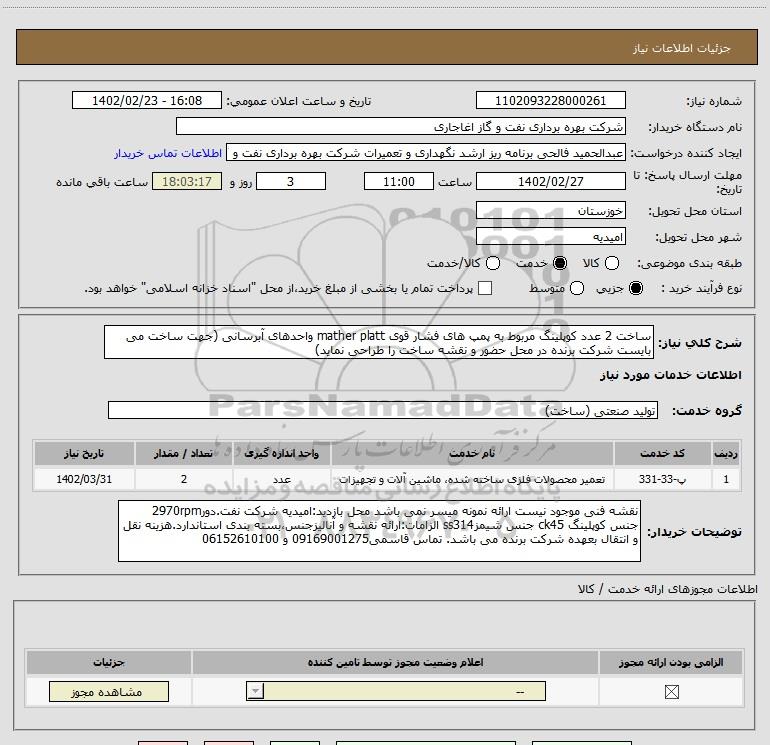The width and height of the screenshot is (770, 745).
Task: Click the کد خدمت column header
Action: [x=662, y=453]
